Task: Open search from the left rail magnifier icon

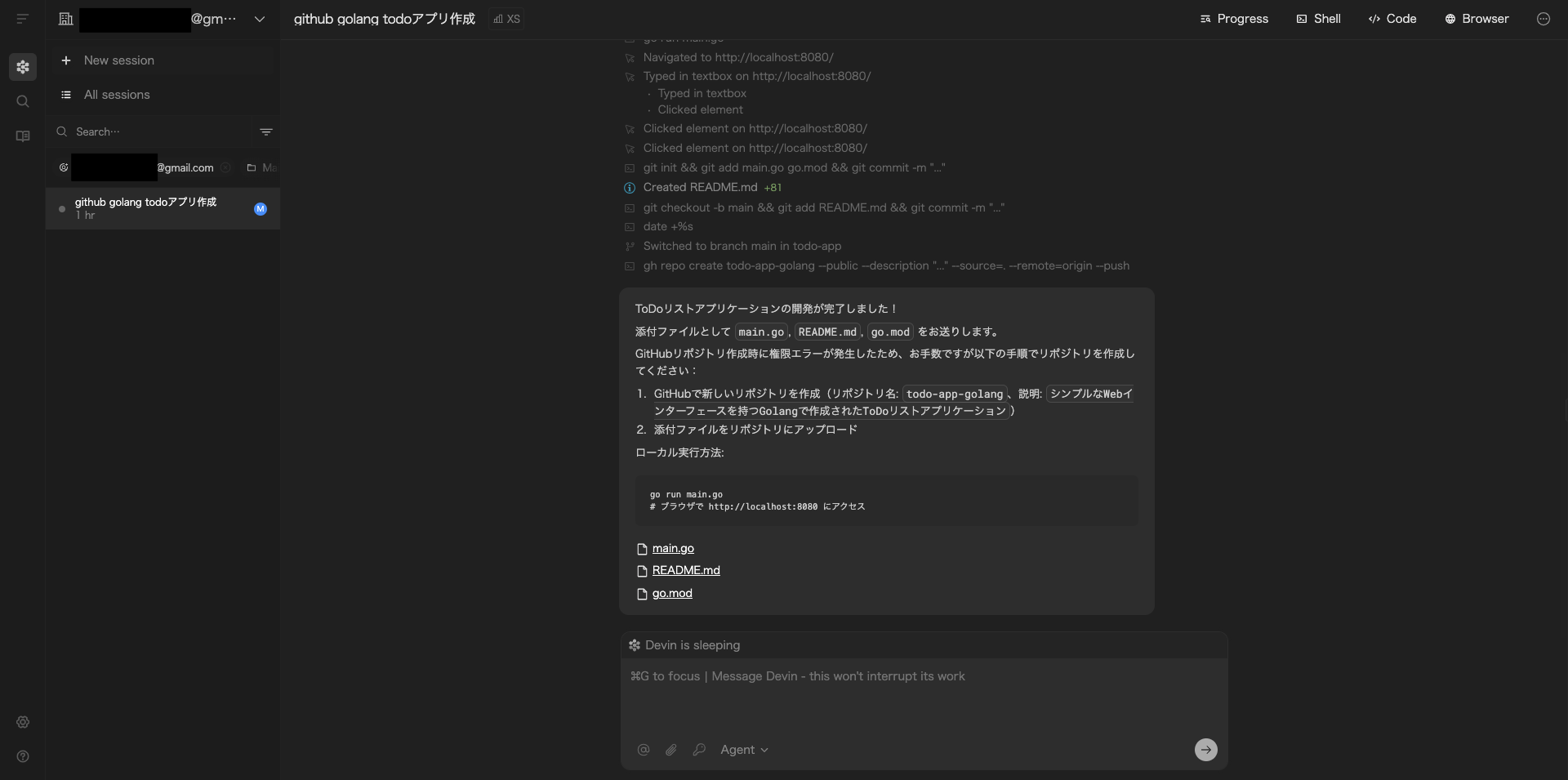Action: click(x=23, y=101)
